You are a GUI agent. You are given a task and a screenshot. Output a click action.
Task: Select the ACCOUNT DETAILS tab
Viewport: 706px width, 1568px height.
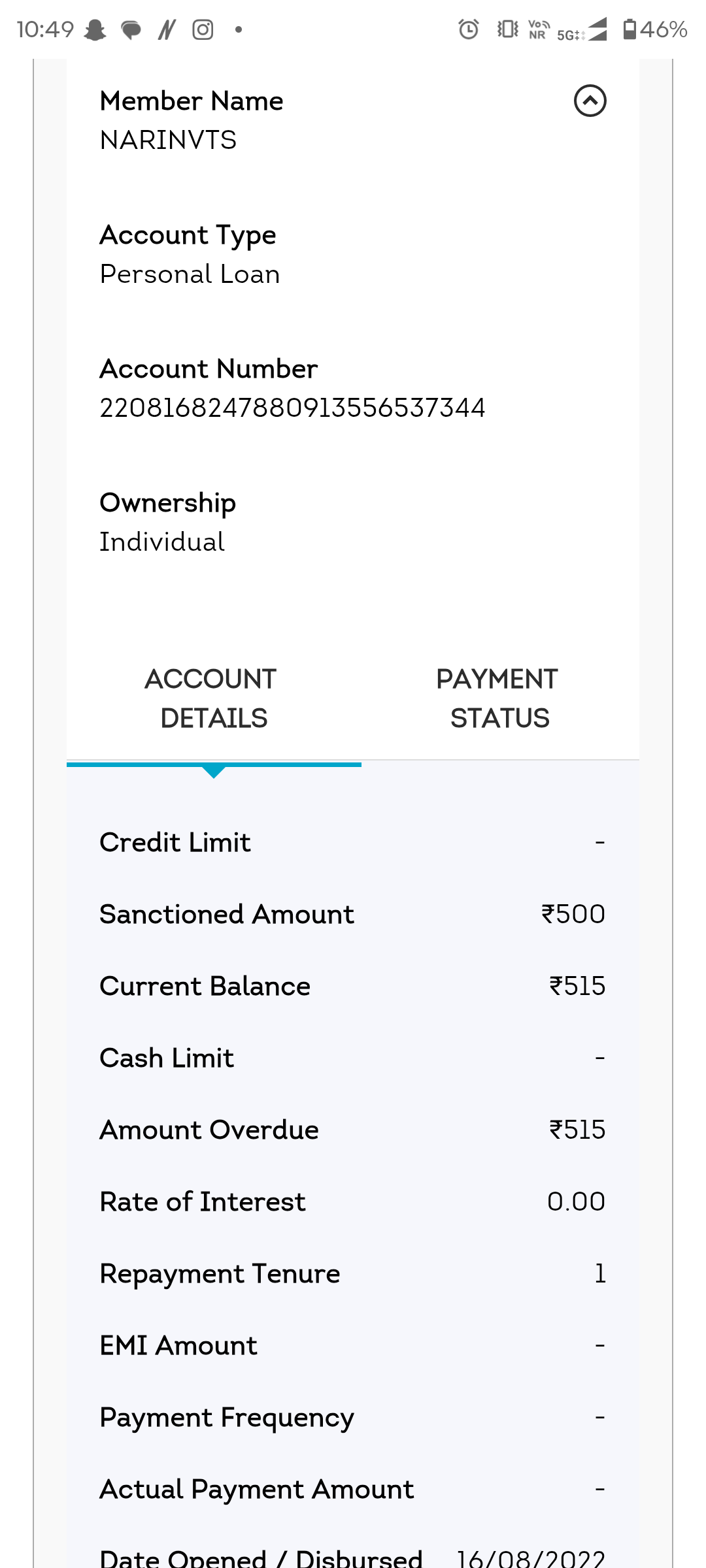pos(213,699)
